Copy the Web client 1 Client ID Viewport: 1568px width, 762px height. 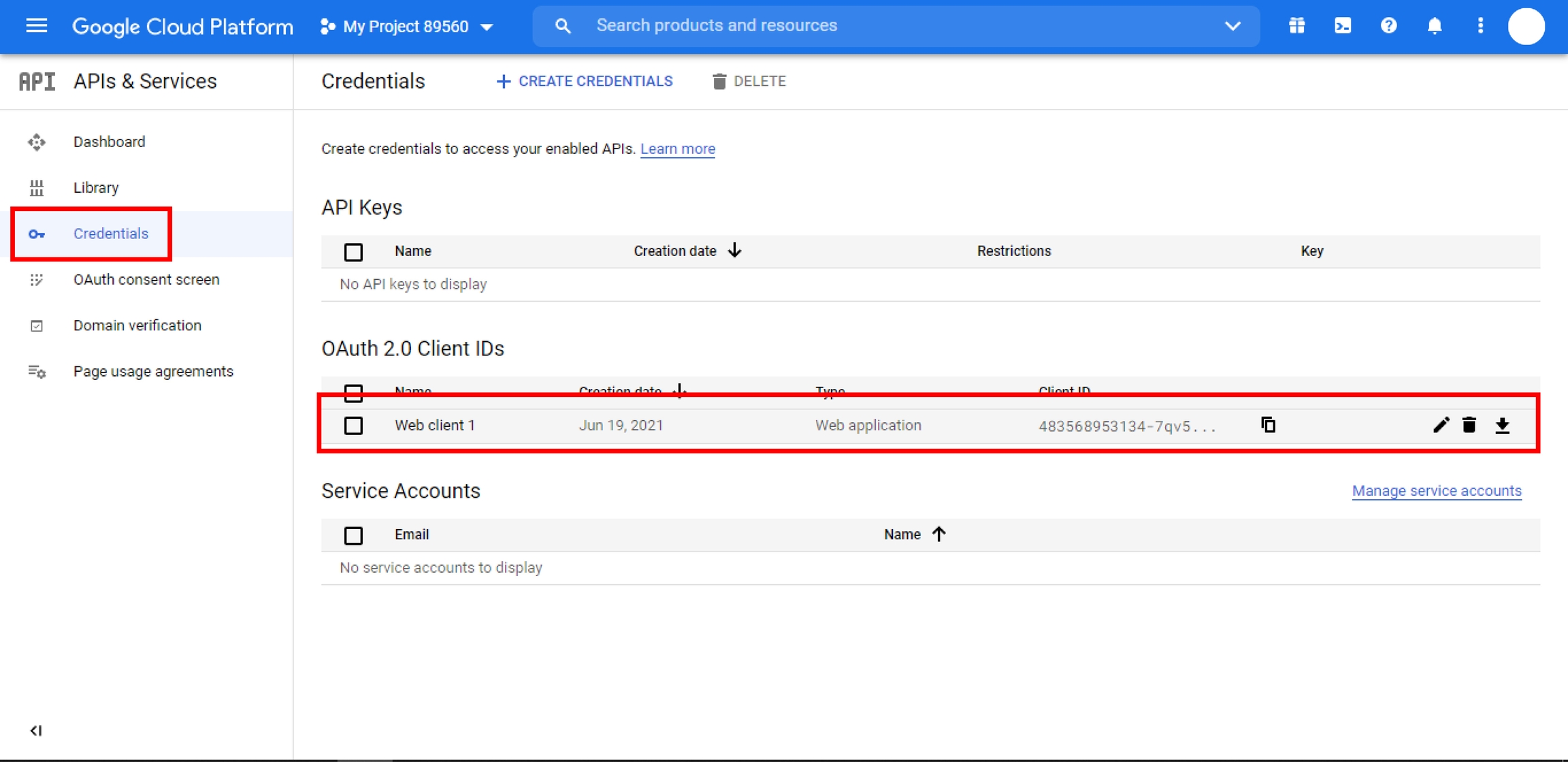(1268, 425)
